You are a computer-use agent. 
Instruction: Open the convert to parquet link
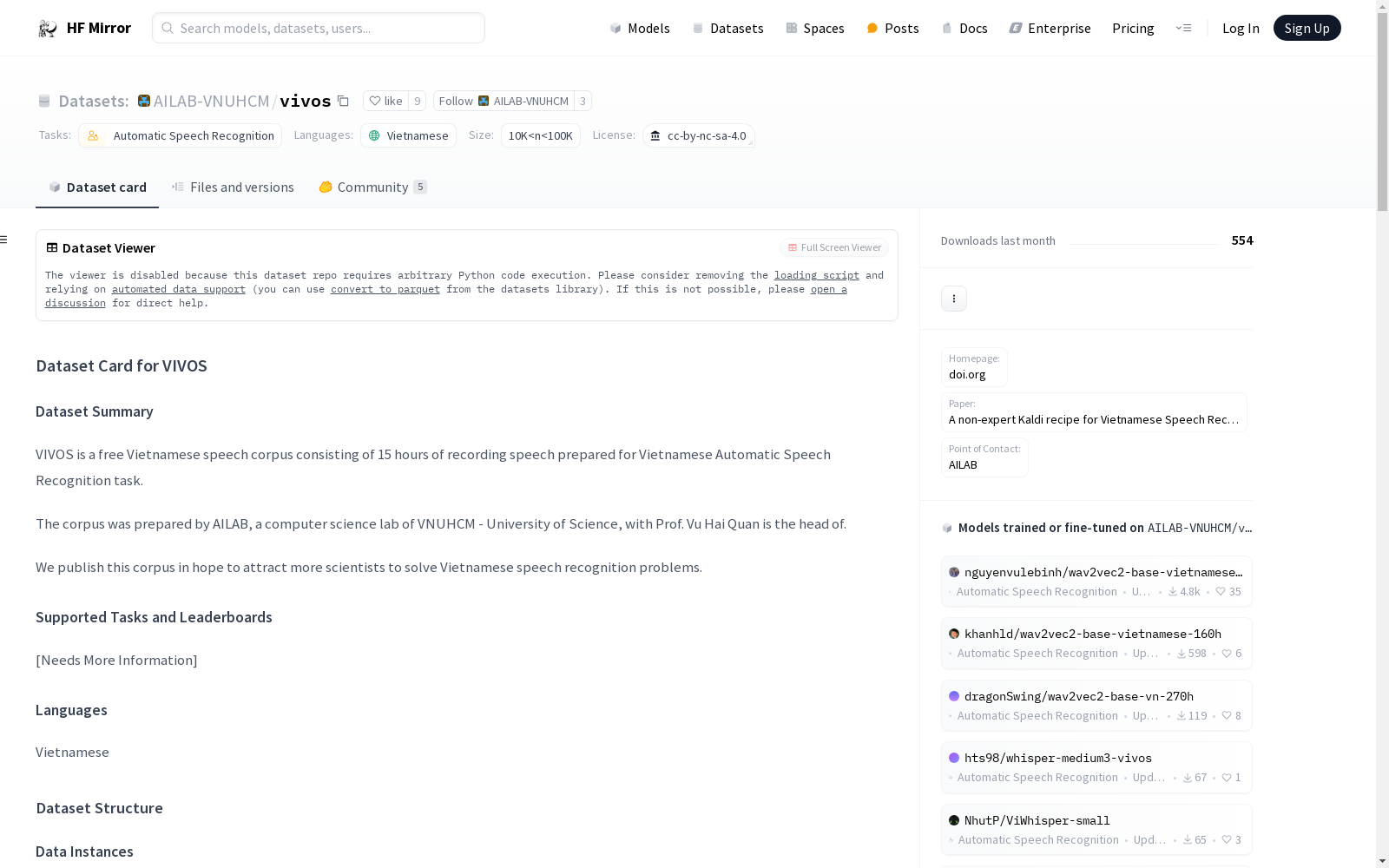[385, 289]
